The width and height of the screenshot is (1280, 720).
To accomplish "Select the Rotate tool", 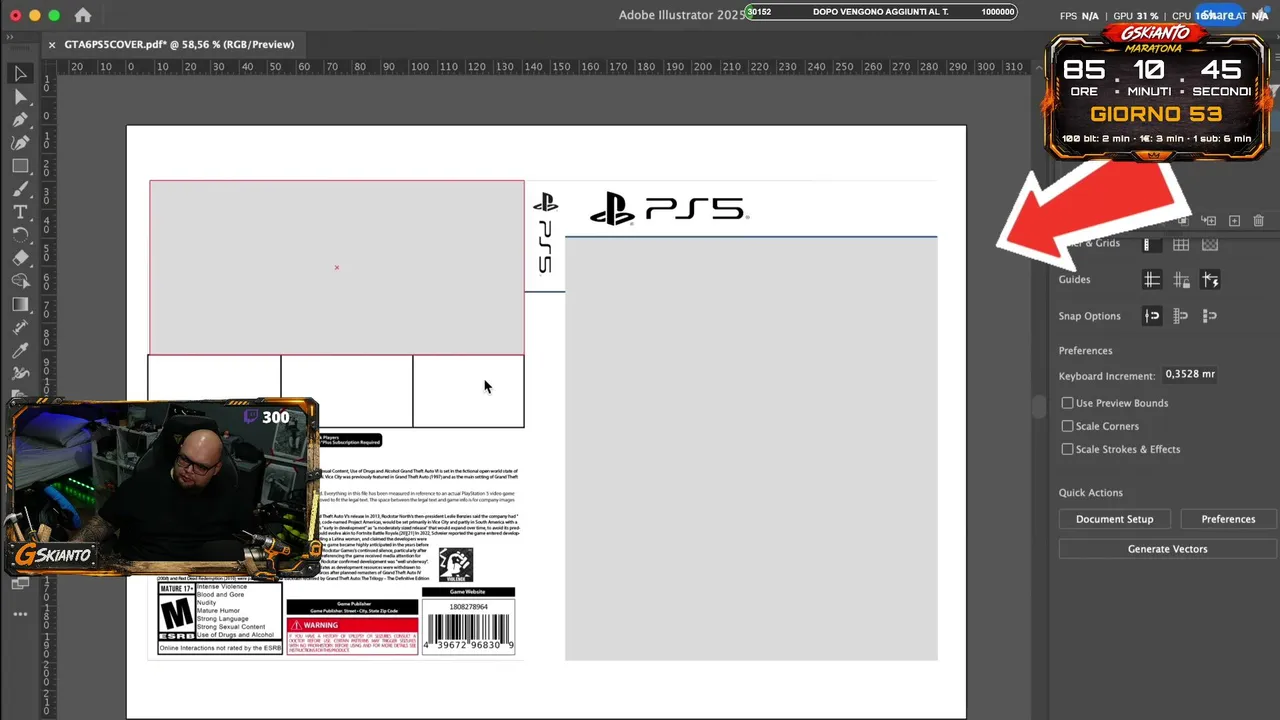I will [x=20, y=235].
